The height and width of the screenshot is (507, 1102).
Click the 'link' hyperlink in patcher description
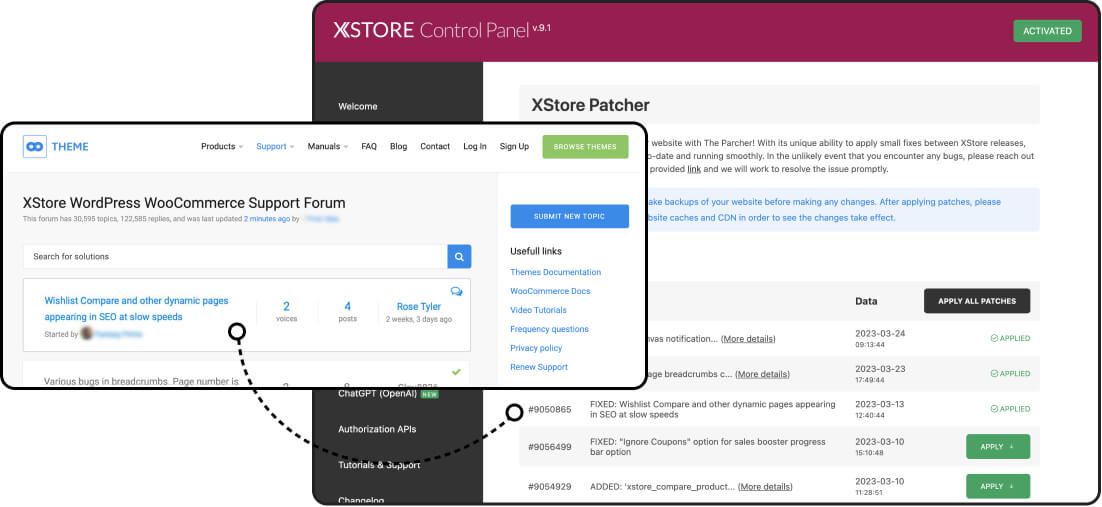(x=694, y=169)
